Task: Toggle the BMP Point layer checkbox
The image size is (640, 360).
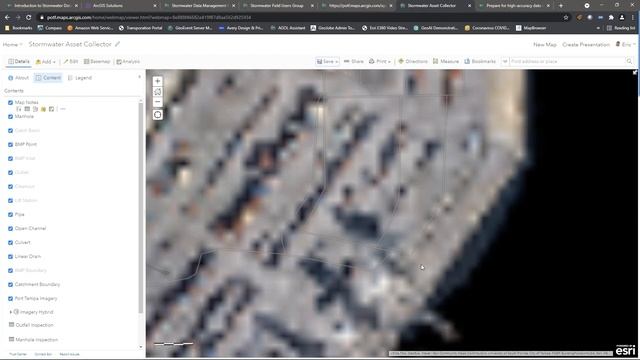Action: point(11,144)
